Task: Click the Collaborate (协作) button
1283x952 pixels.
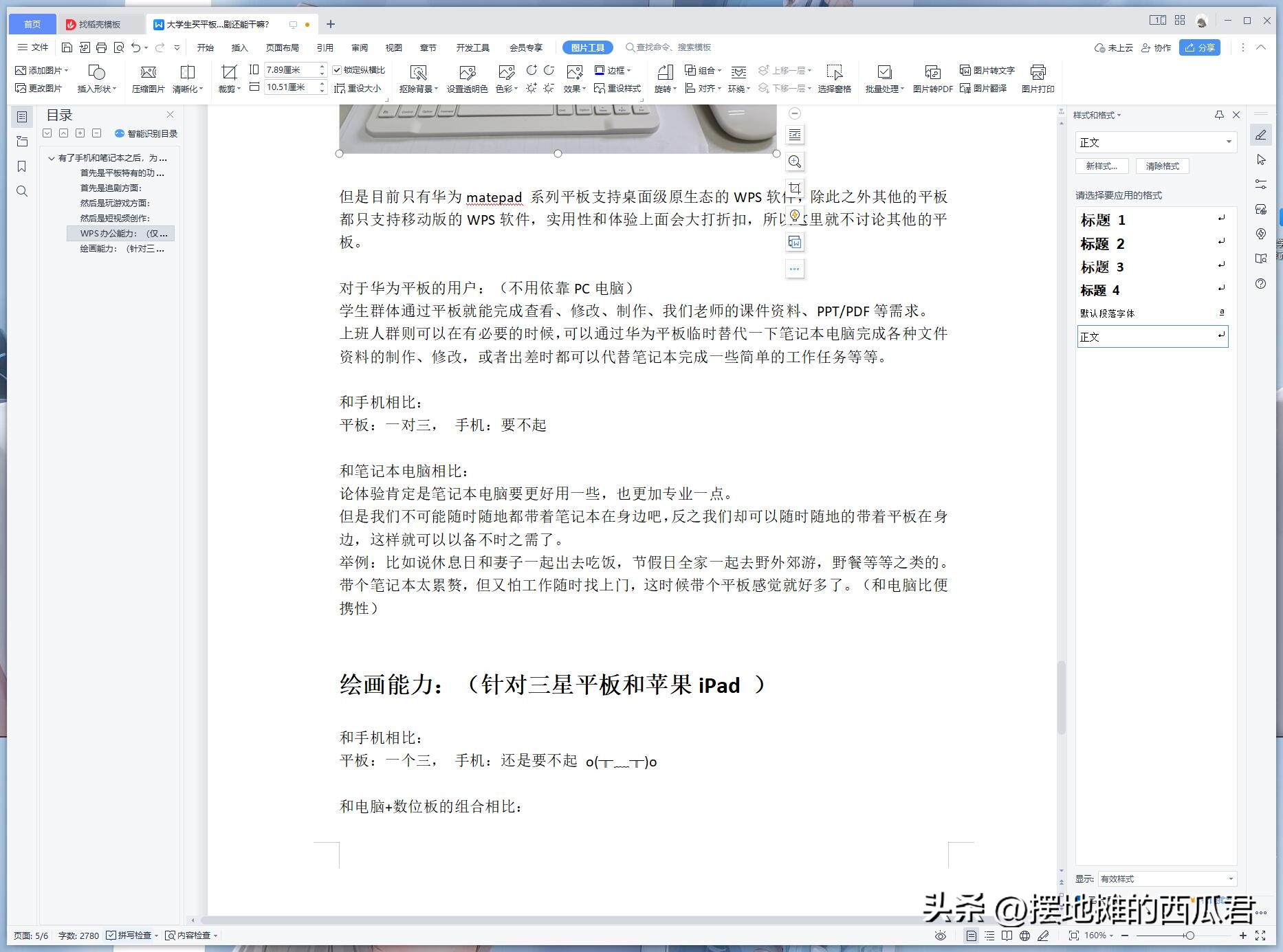Action: coord(1156,47)
